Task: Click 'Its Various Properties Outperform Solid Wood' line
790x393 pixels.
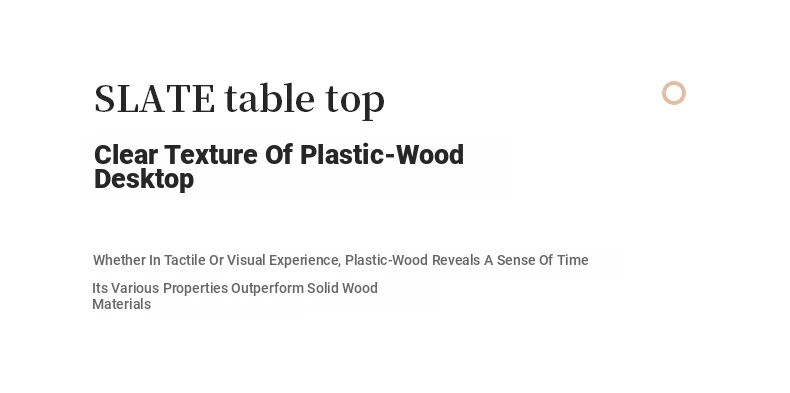Action: (235, 288)
